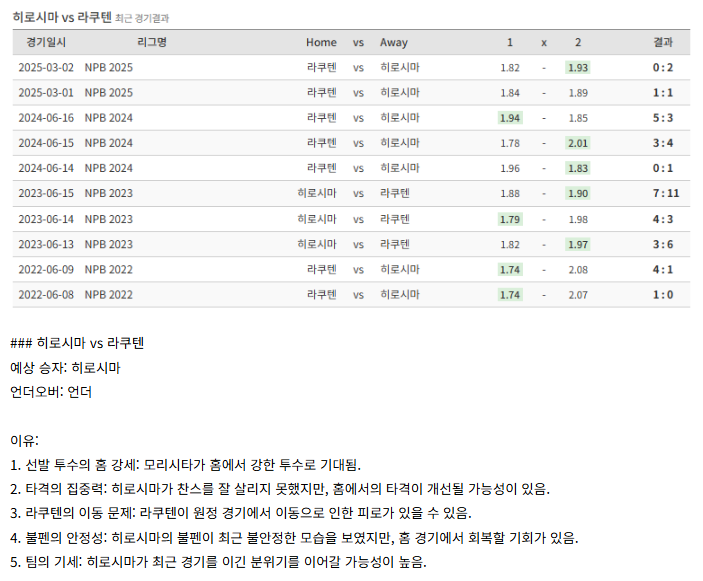Select the 1.84 odds value
This screenshot has height=581, width=703.
tap(510, 93)
